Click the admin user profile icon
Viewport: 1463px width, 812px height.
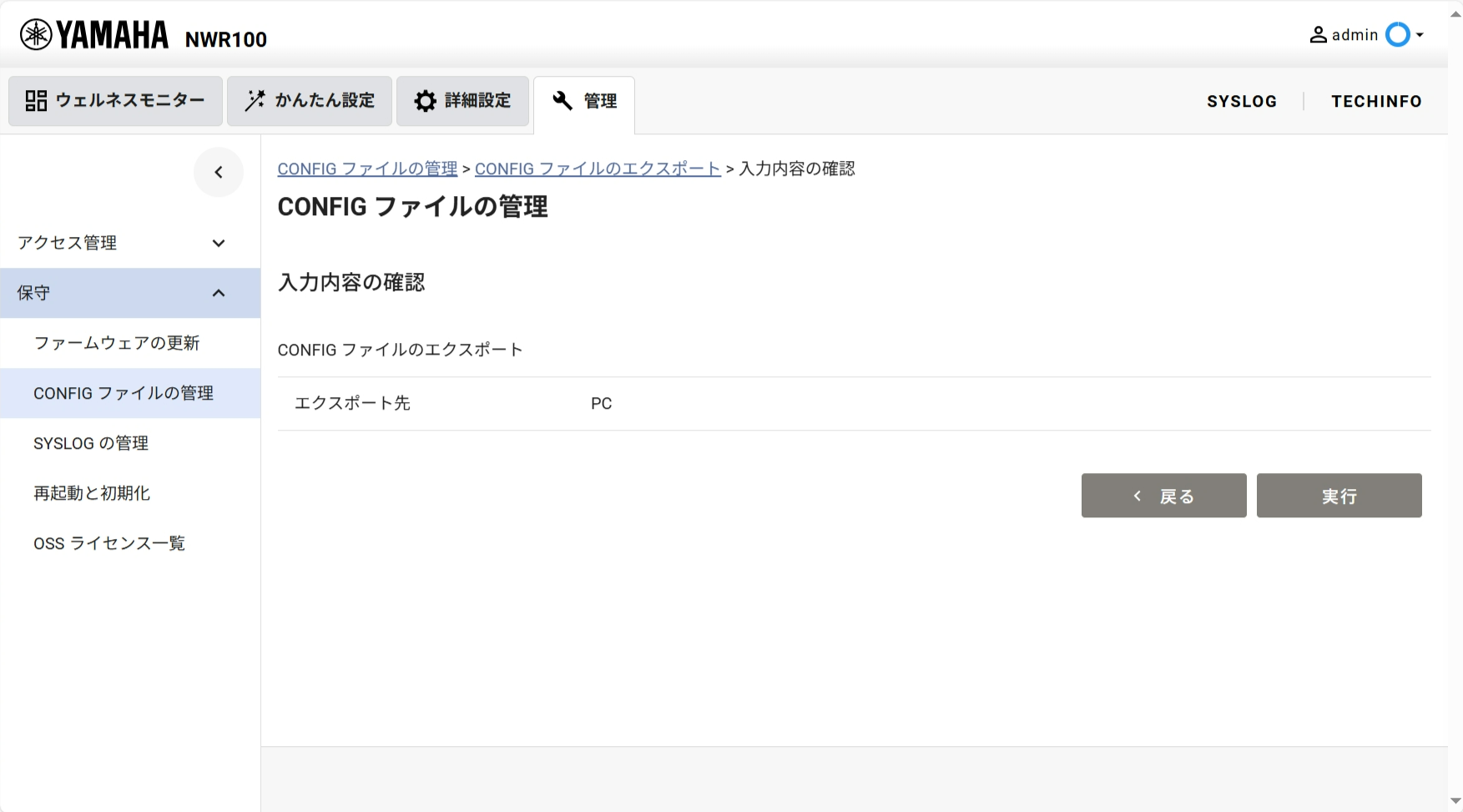click(x=1318, y=35)
